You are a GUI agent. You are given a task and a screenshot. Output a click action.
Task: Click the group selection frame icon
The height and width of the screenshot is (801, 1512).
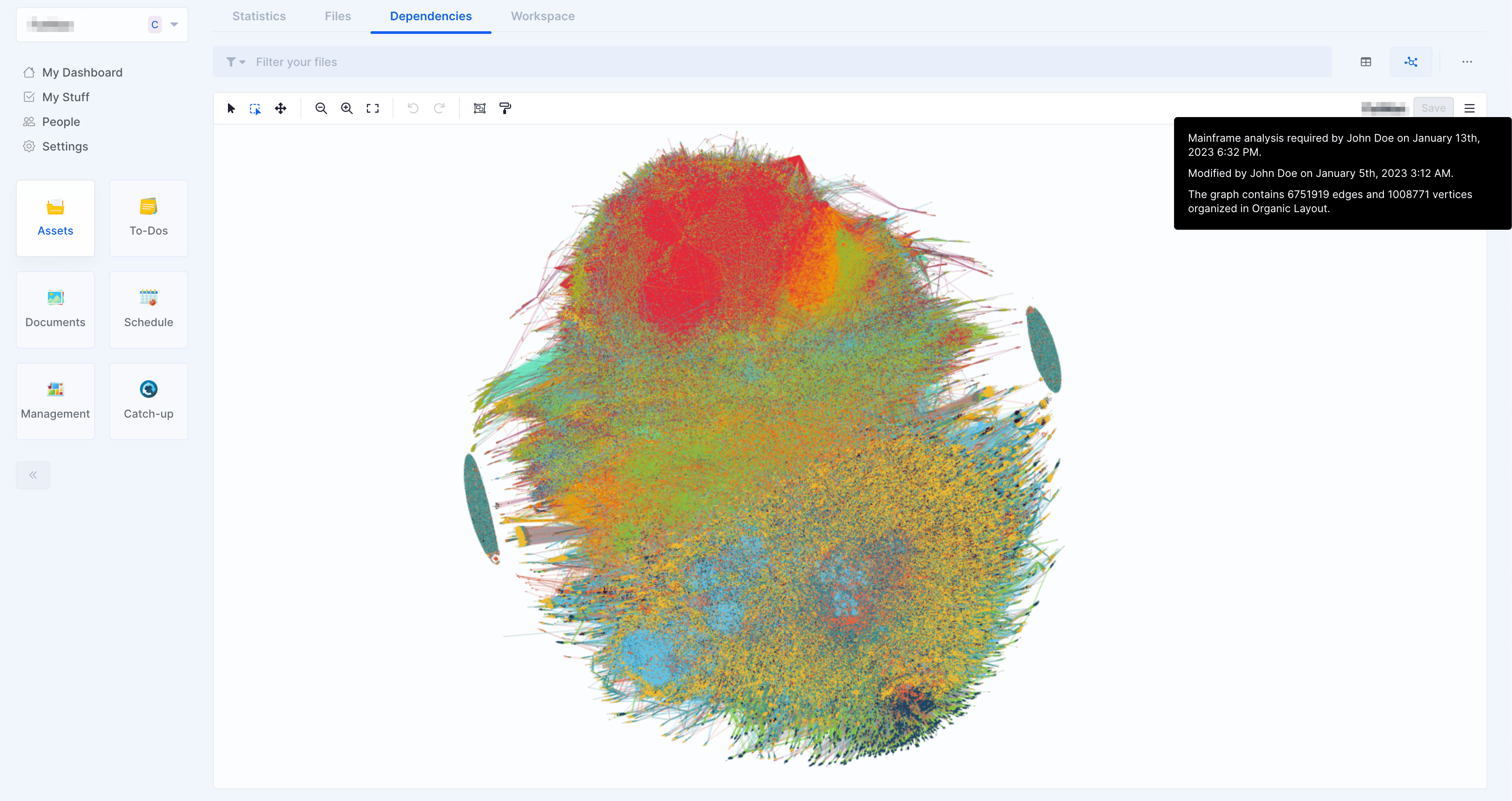pyautogui.click(x=480, y=108)
